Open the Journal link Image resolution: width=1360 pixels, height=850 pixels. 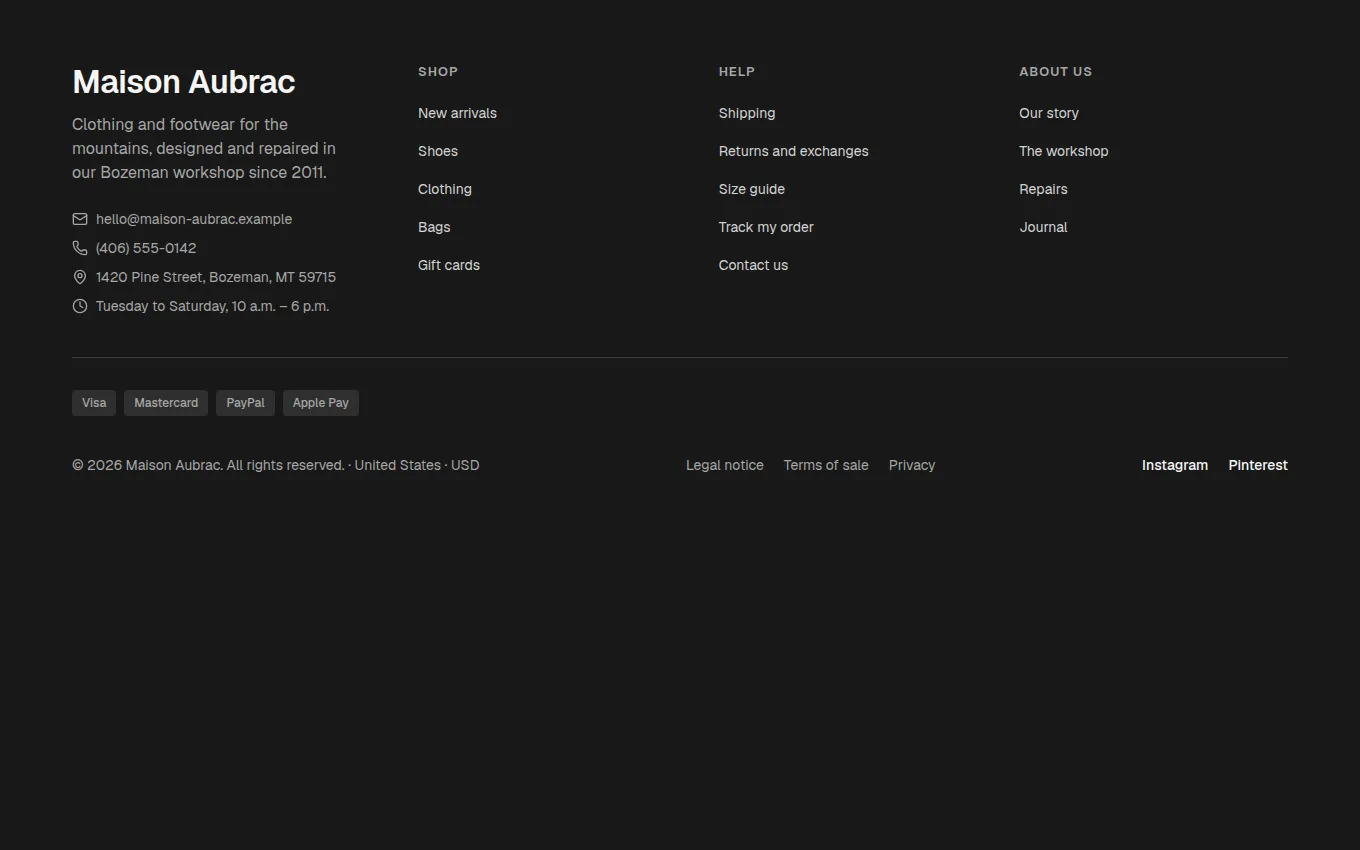[1043, 227]
